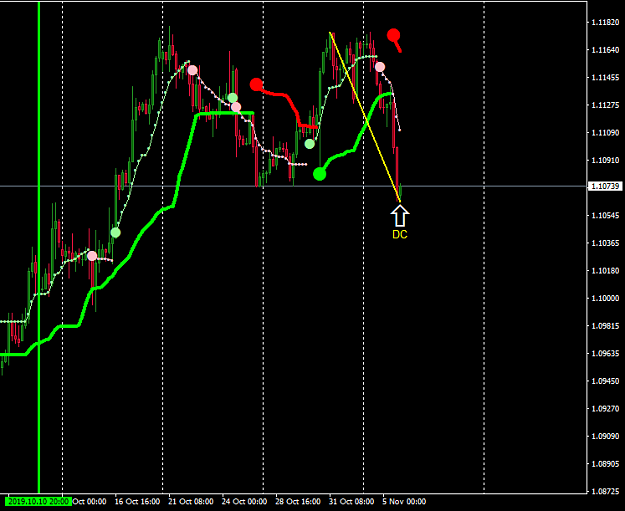Click the 28 Oct 16:00 time label
The width and height of the screenshot is (625, 511).
coord(298,501)
